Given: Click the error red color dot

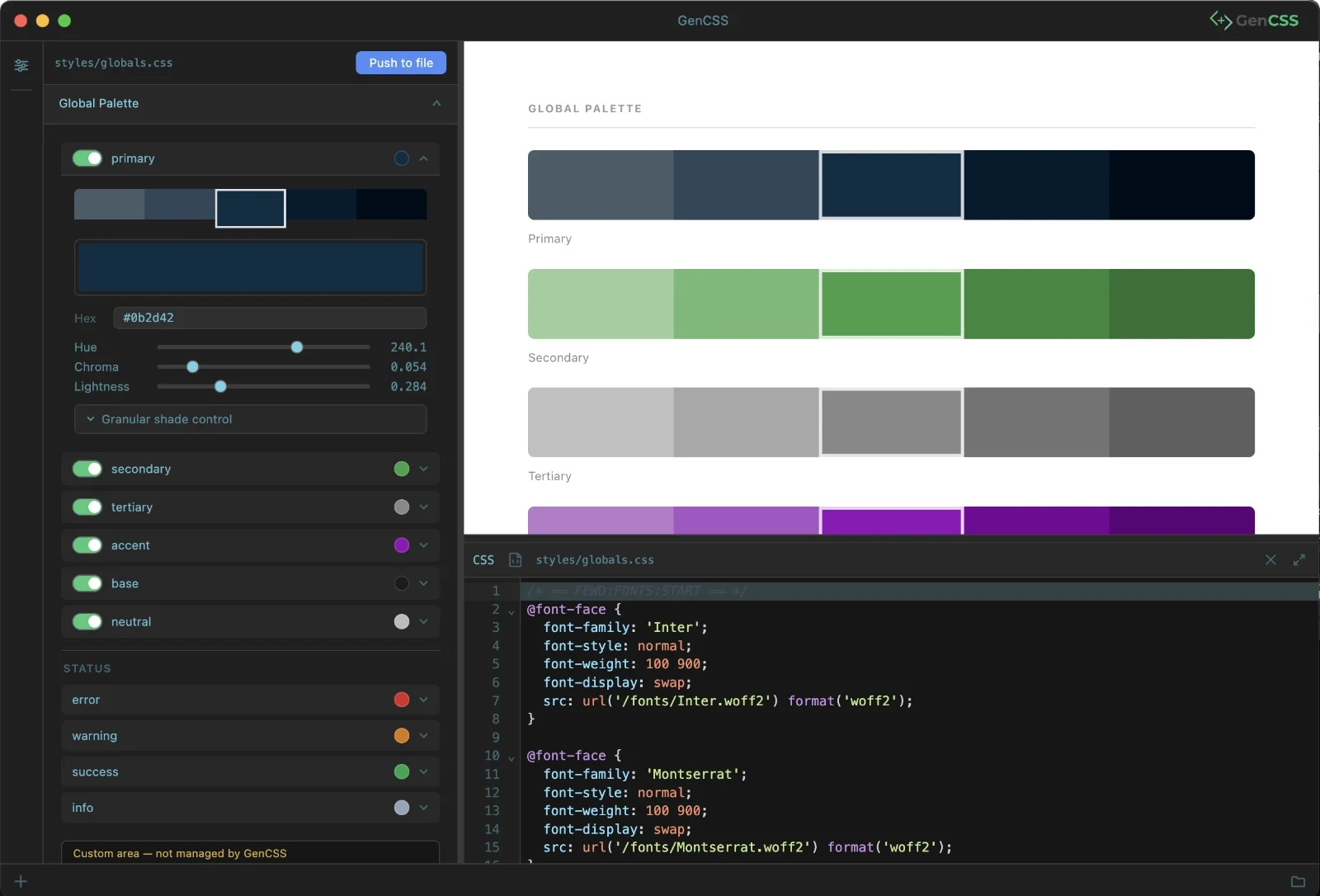Looking at the screenshot, I should 402,700.
